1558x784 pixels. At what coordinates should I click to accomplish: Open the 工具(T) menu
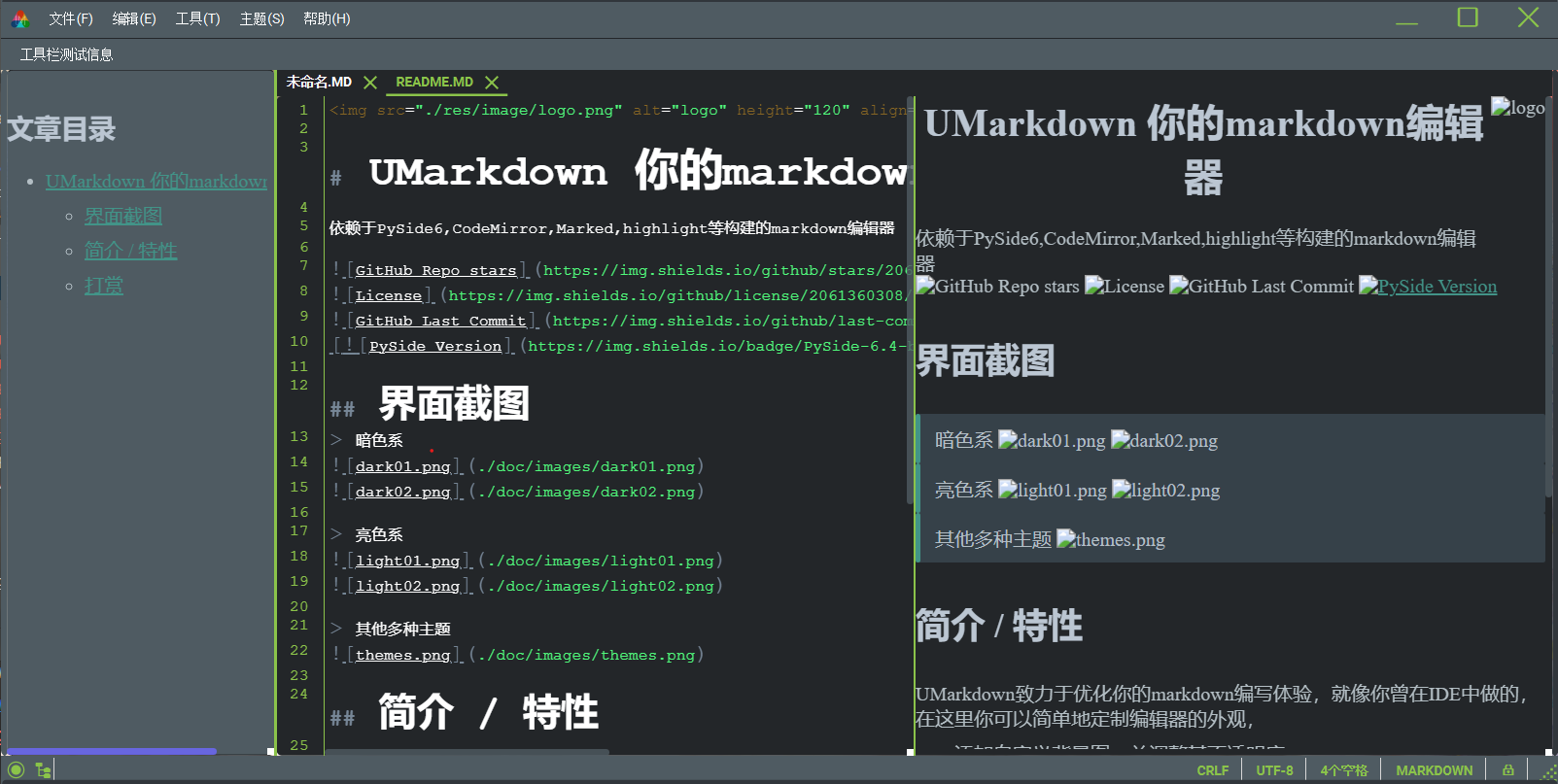click(197, 18)
